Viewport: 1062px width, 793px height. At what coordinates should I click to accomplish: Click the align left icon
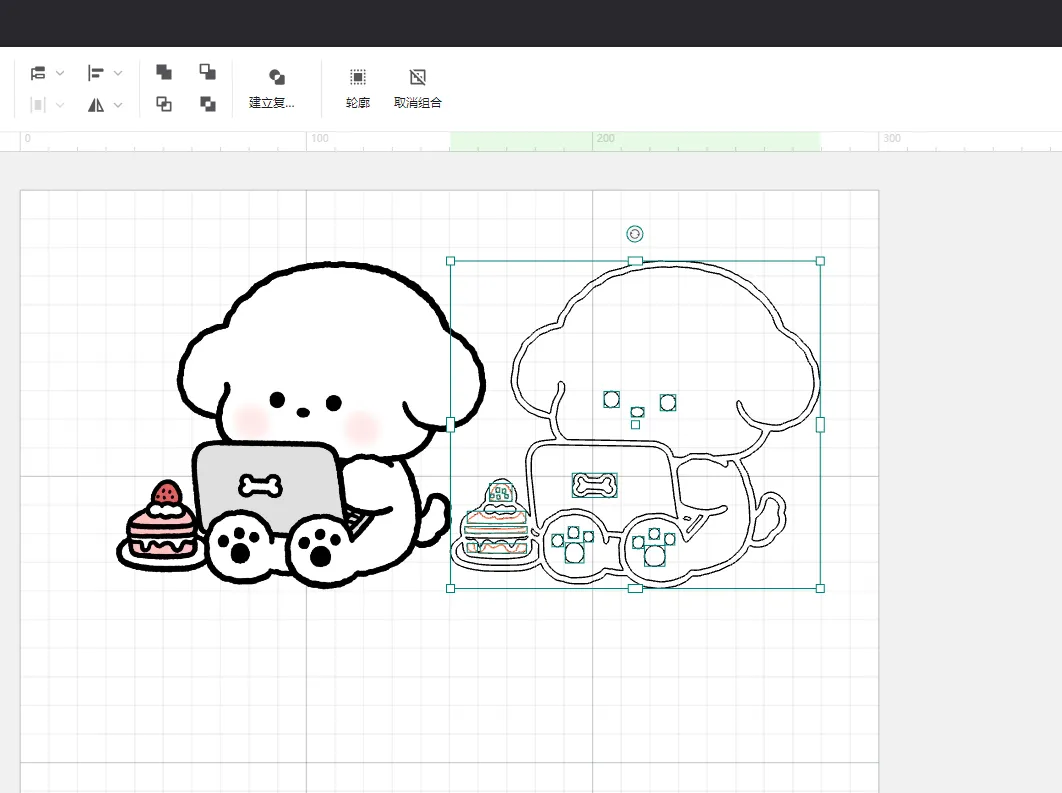(95, 73)
